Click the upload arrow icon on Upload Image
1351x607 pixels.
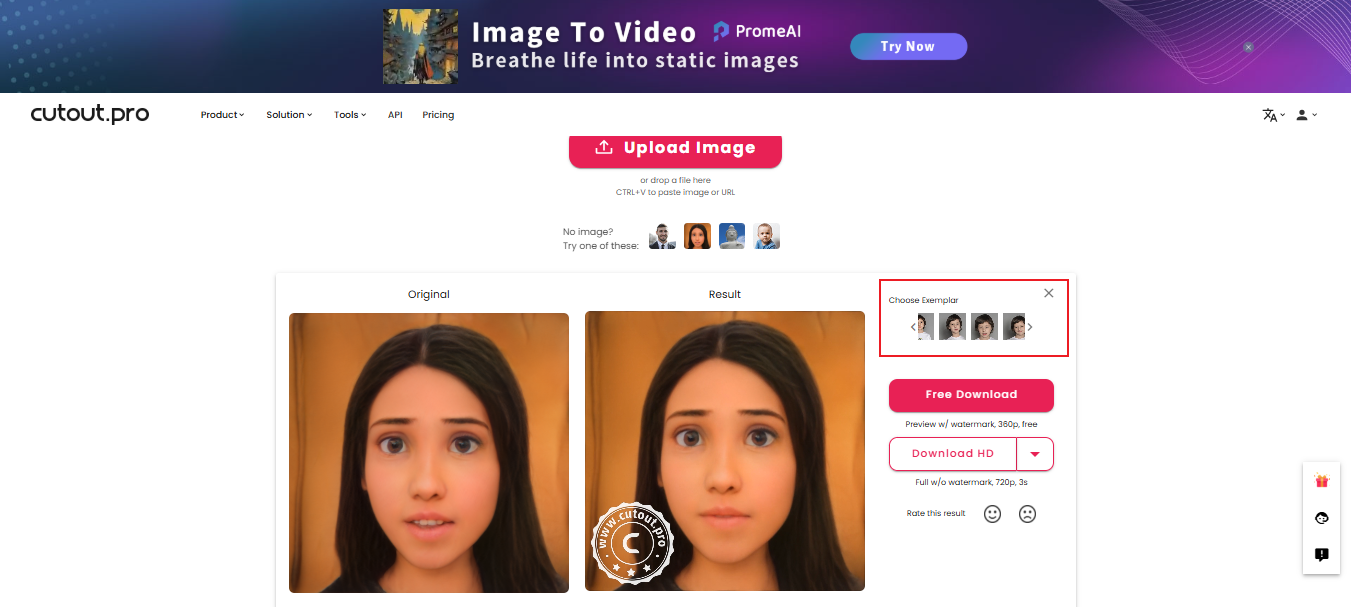[x=603, y=146]
